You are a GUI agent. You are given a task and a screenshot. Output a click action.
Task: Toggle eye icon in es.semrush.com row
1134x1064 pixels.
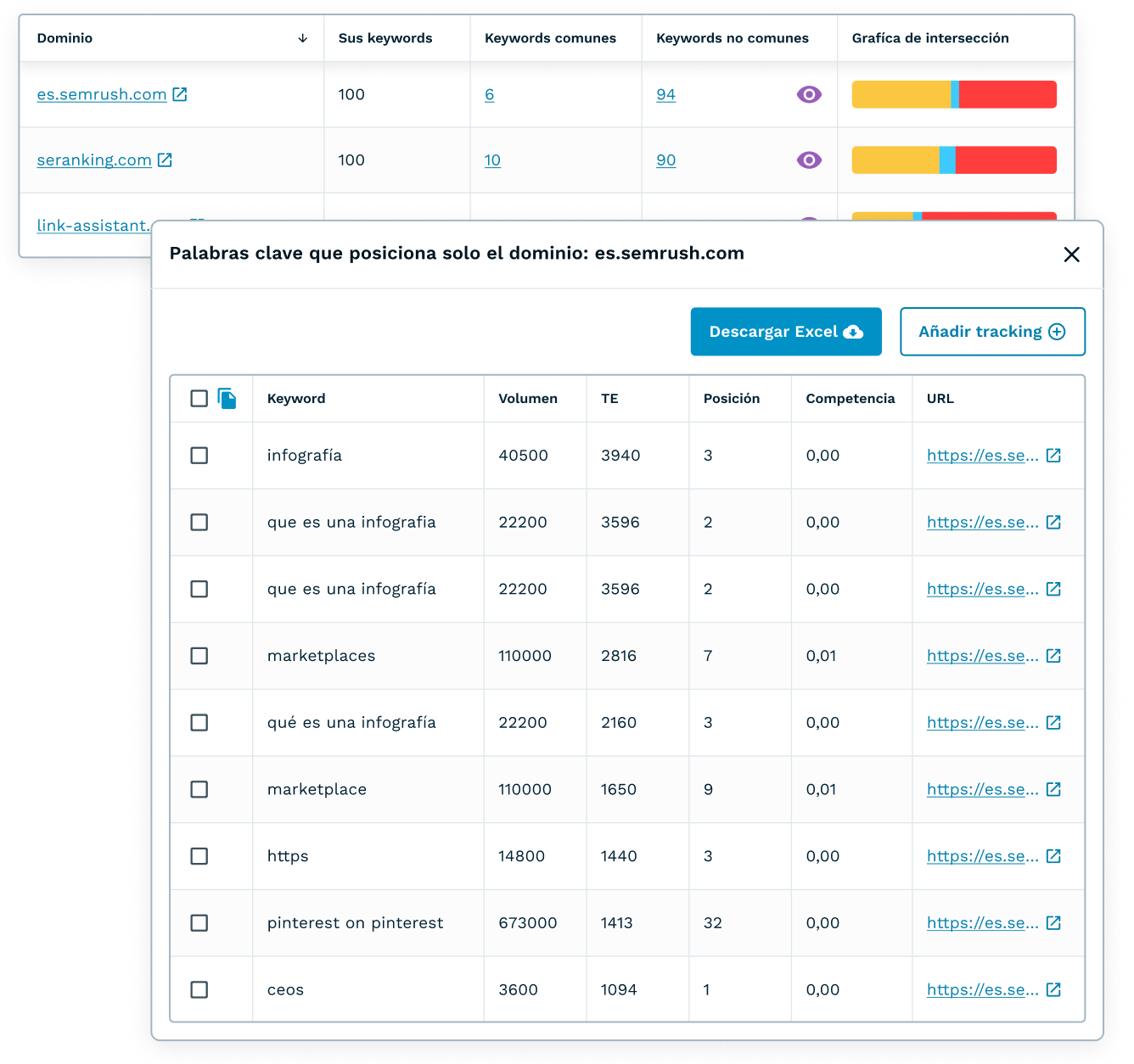tap(809, 94)
